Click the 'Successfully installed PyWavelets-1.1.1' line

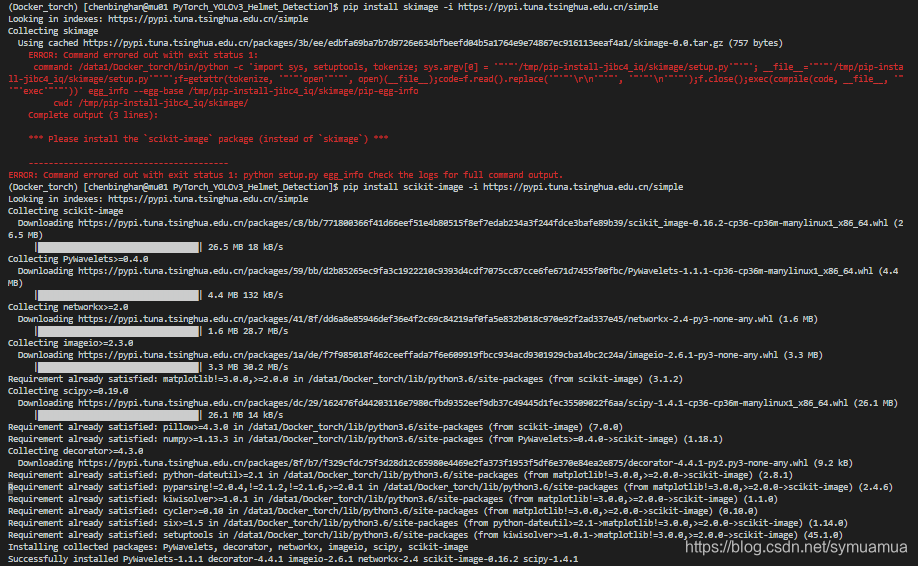click(293, 559)
